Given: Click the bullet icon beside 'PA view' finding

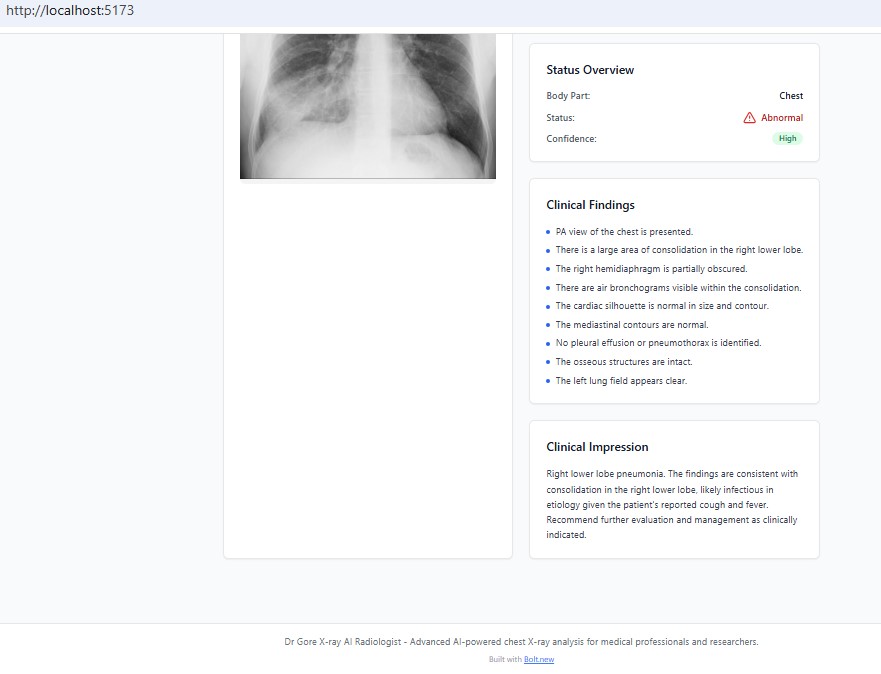Looking at the screenshot, I should point(549,231).
